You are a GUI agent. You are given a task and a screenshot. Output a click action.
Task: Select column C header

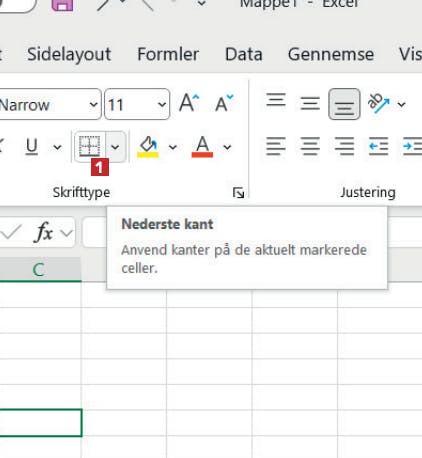39,269
